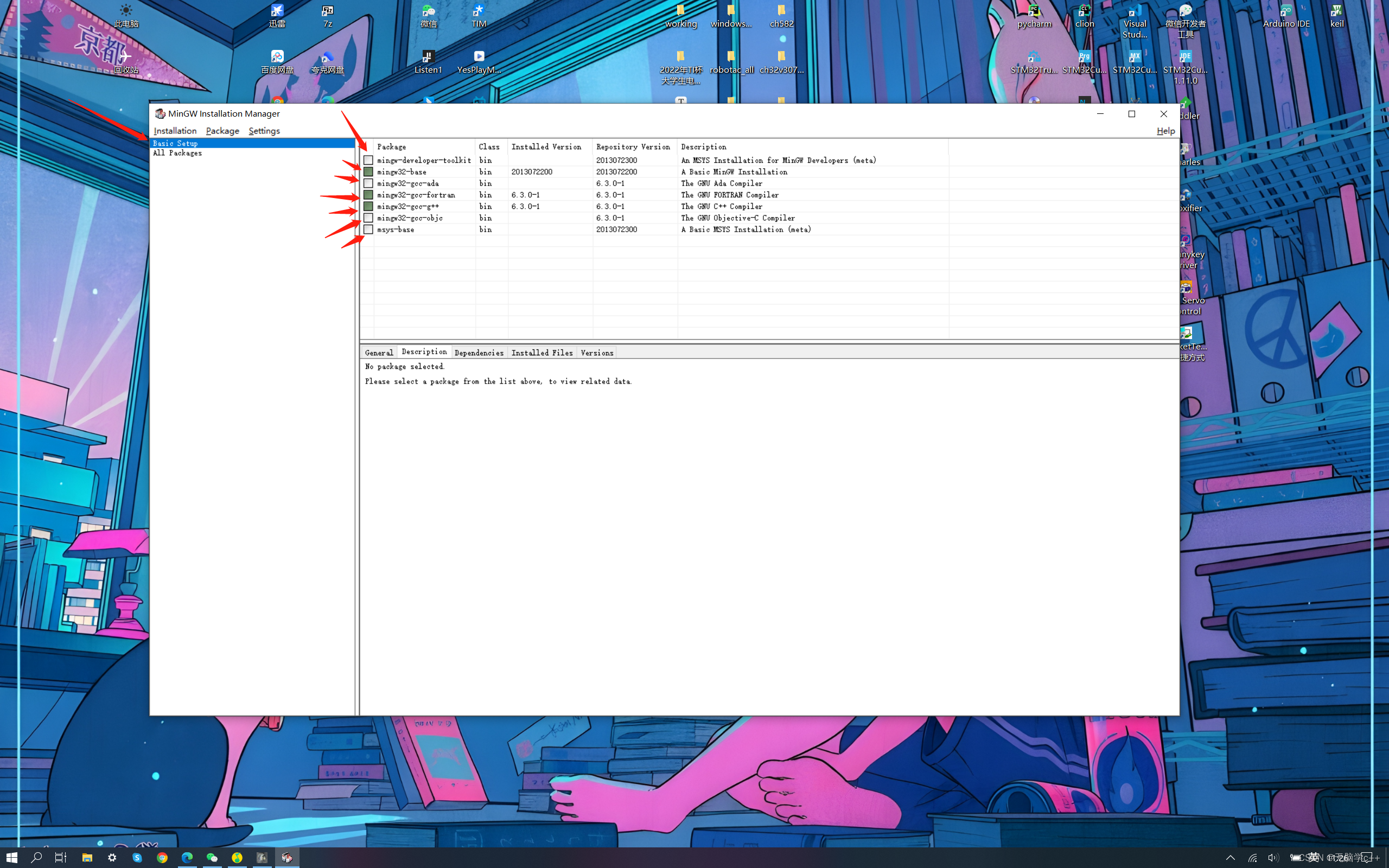Screen dimensions: 1389x868
Task: Open the windows... folder on desktop
Action: pyautogui.click(x=731, y=16)
